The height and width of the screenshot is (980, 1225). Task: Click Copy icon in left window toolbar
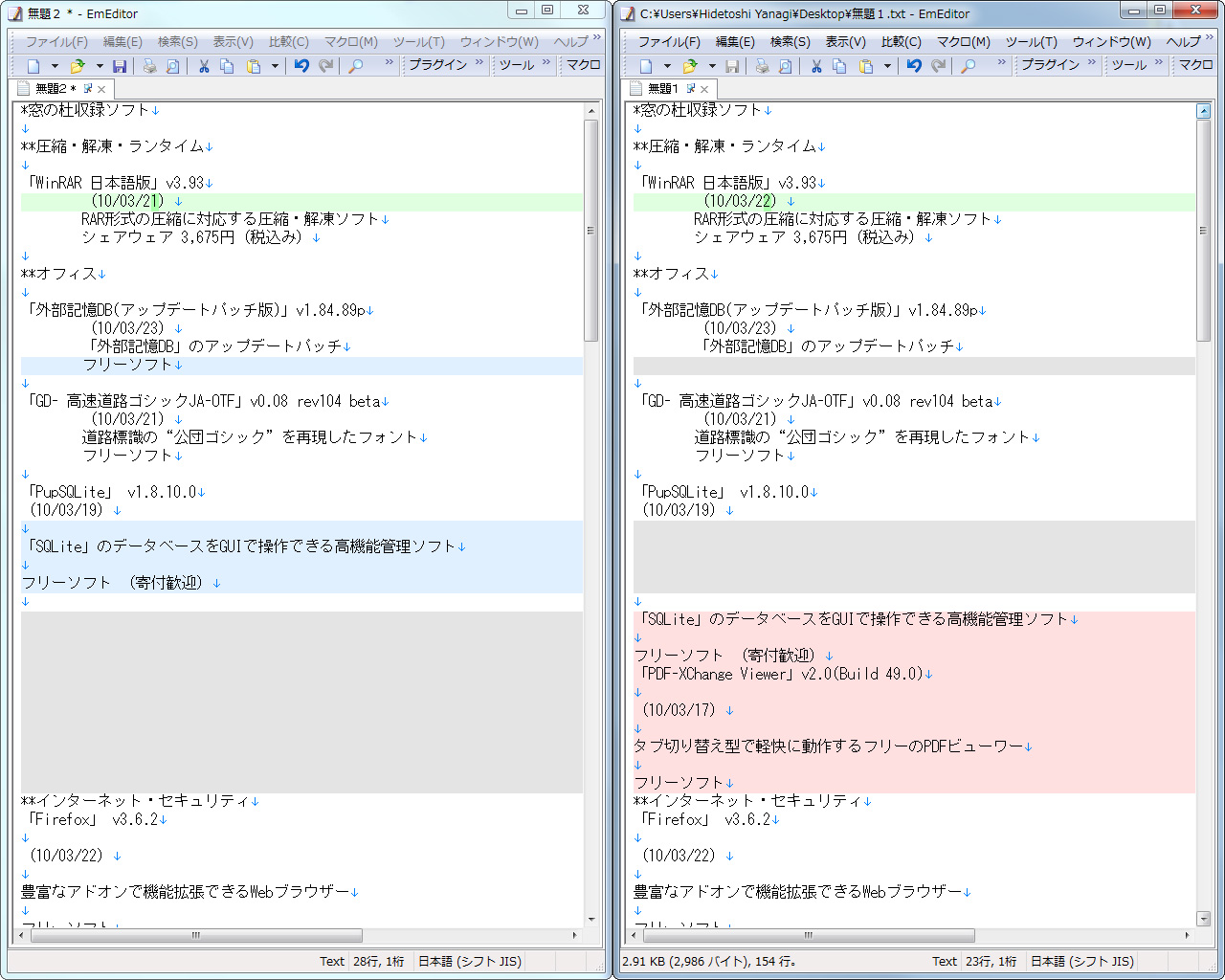point(227,66)
